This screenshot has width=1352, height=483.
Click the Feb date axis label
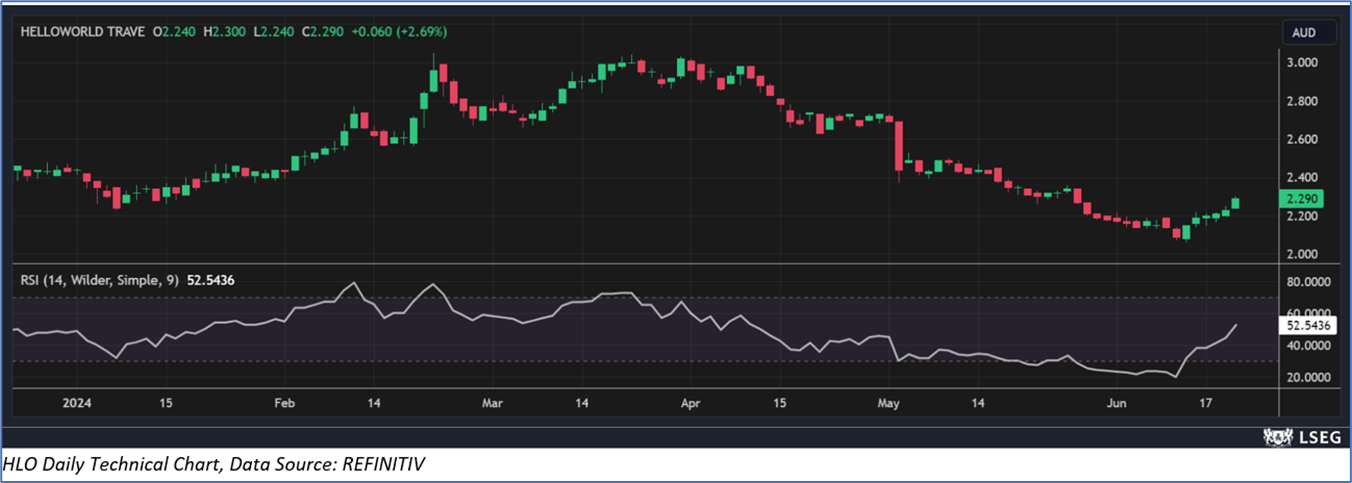(285, 404)
